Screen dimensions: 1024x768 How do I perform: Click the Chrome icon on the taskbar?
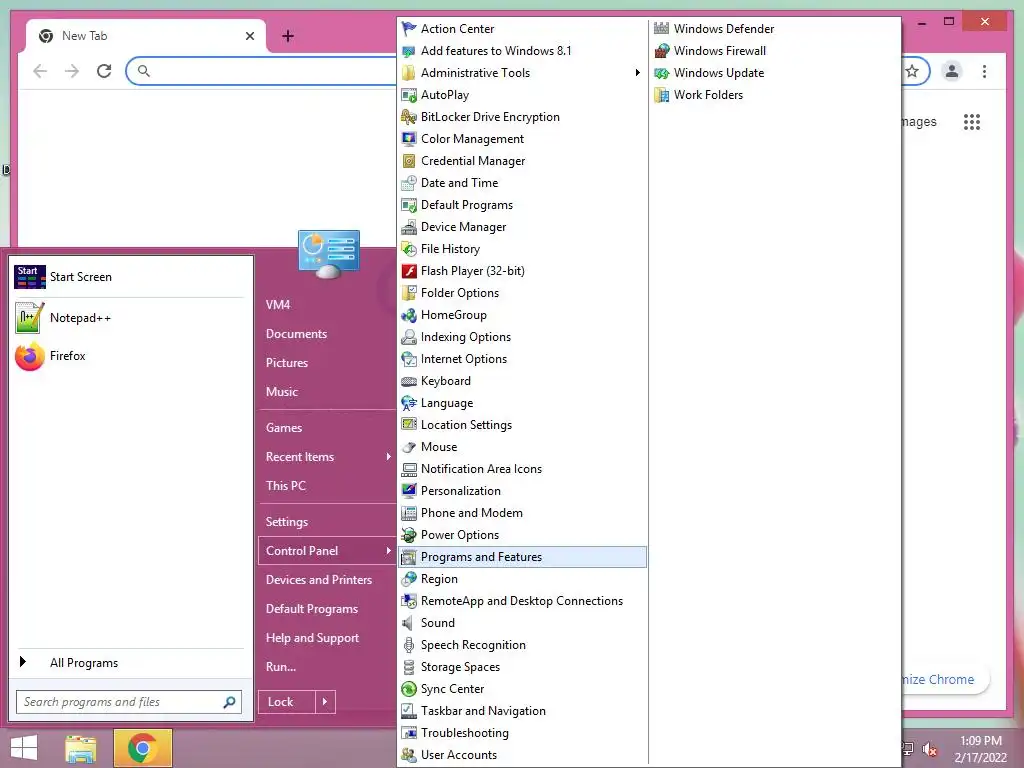(142, 748)
